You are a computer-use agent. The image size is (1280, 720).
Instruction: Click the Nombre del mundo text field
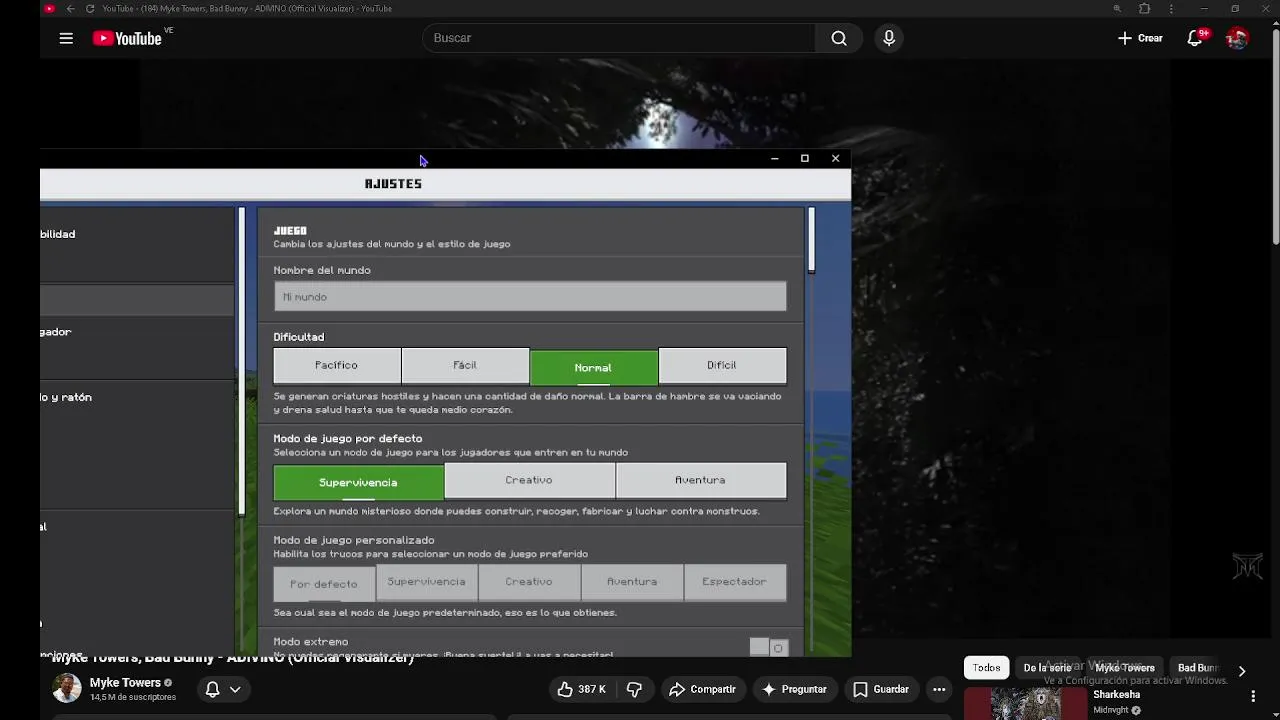tap(530, 297)
